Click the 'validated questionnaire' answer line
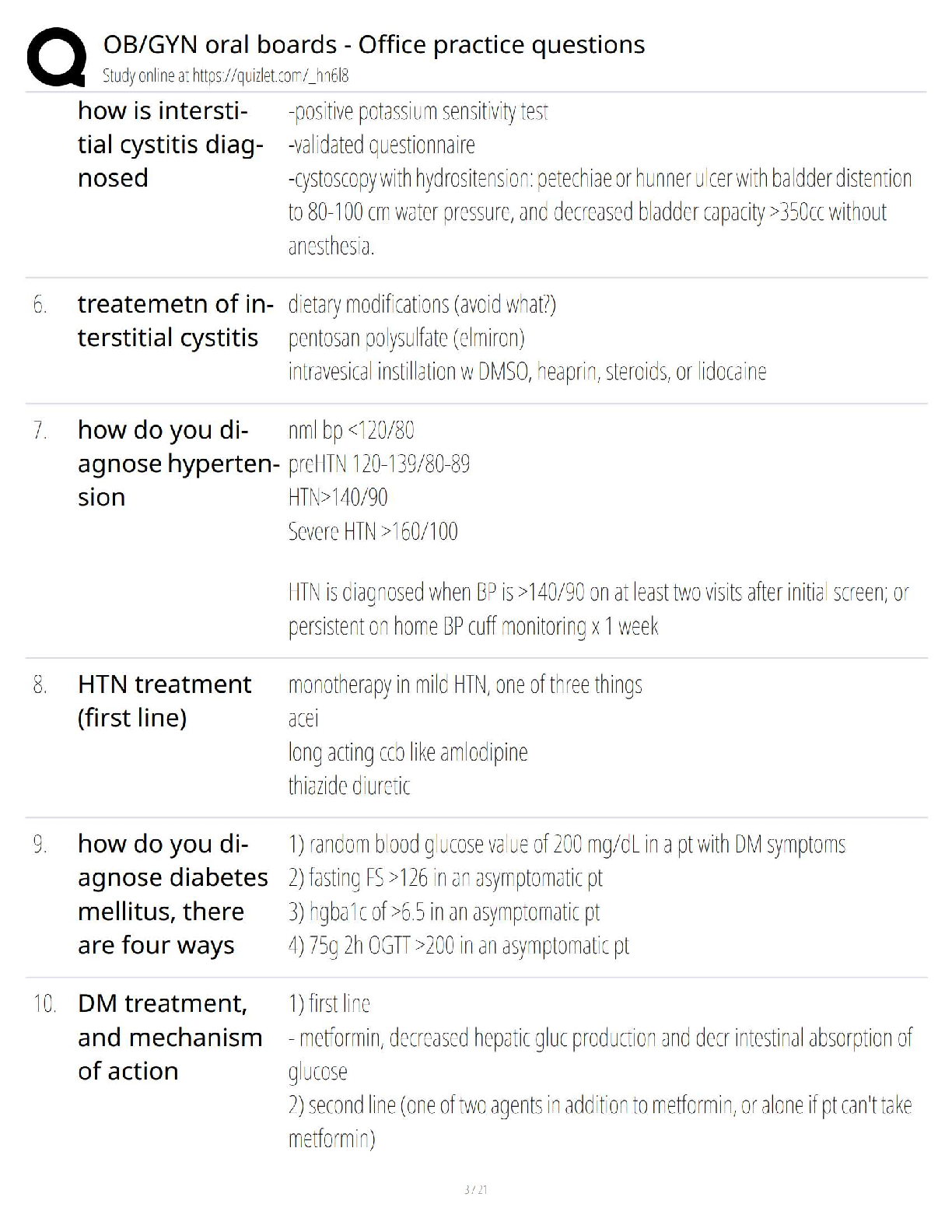The image size is (952, 1232). tap(381, 145)
